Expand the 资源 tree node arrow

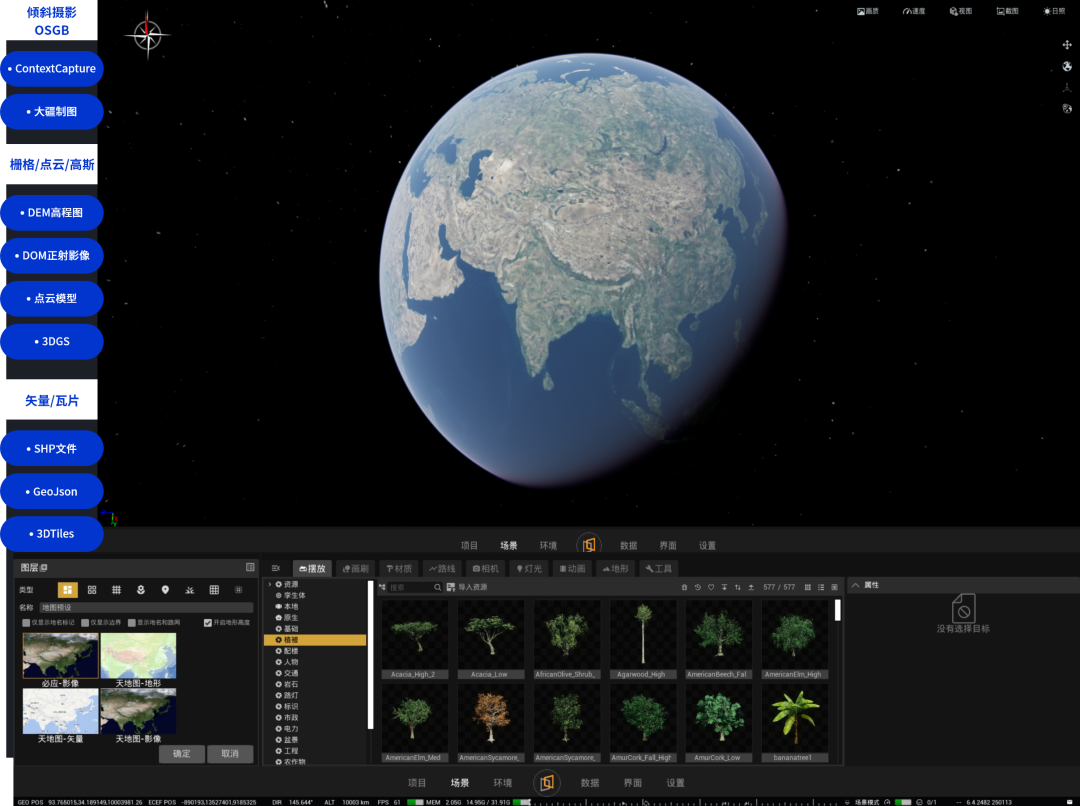tap(270, 584)
